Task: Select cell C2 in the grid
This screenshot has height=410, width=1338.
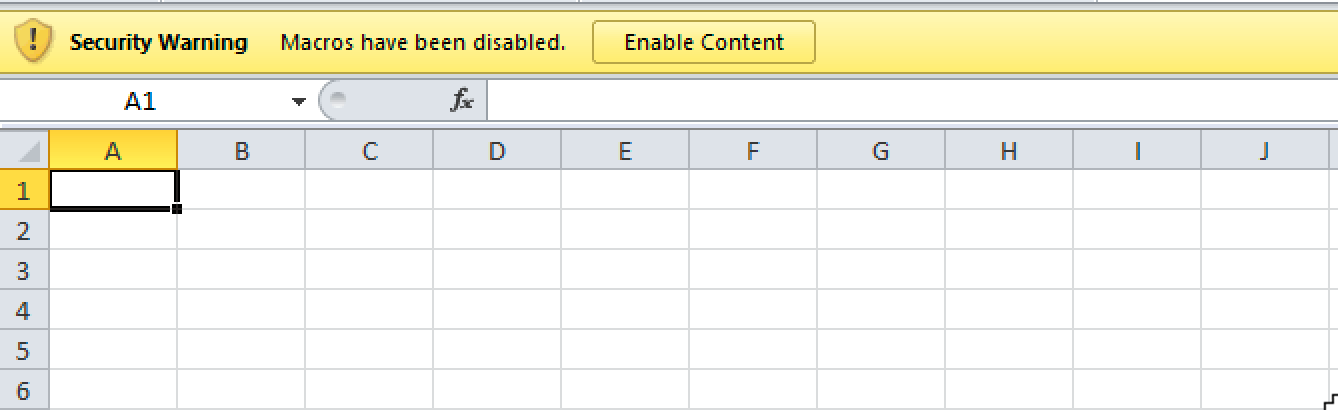Action: tap(369, 230)
